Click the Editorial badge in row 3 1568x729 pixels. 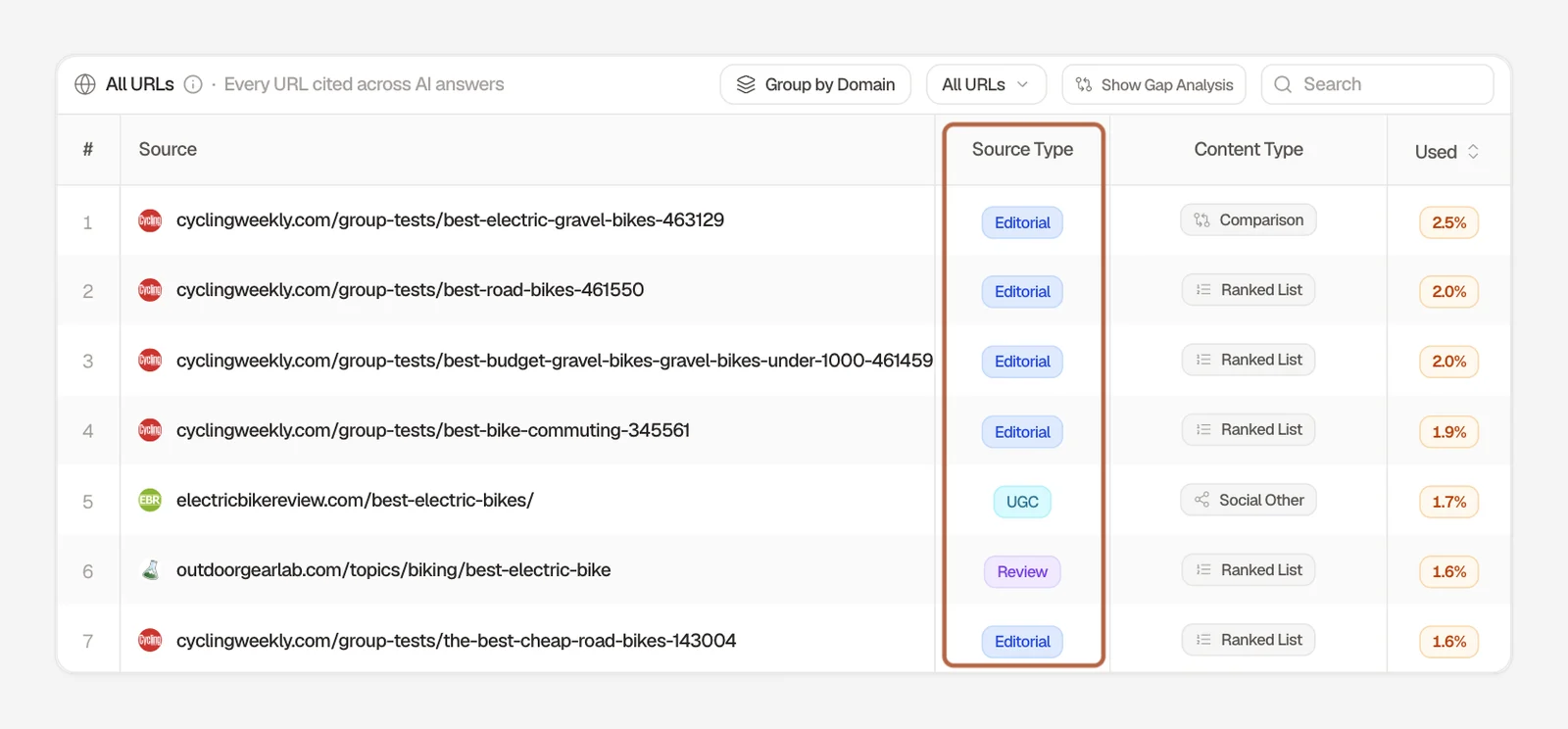(1022, 362)
